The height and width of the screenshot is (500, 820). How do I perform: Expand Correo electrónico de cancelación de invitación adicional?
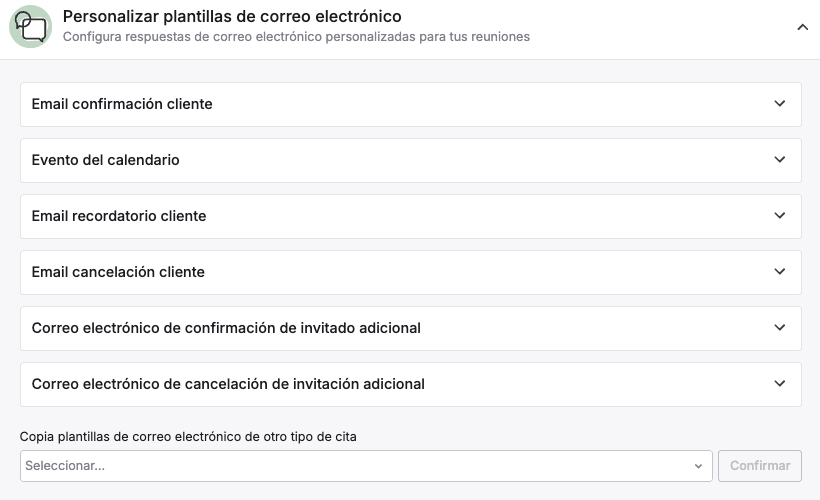pos(411,384)
